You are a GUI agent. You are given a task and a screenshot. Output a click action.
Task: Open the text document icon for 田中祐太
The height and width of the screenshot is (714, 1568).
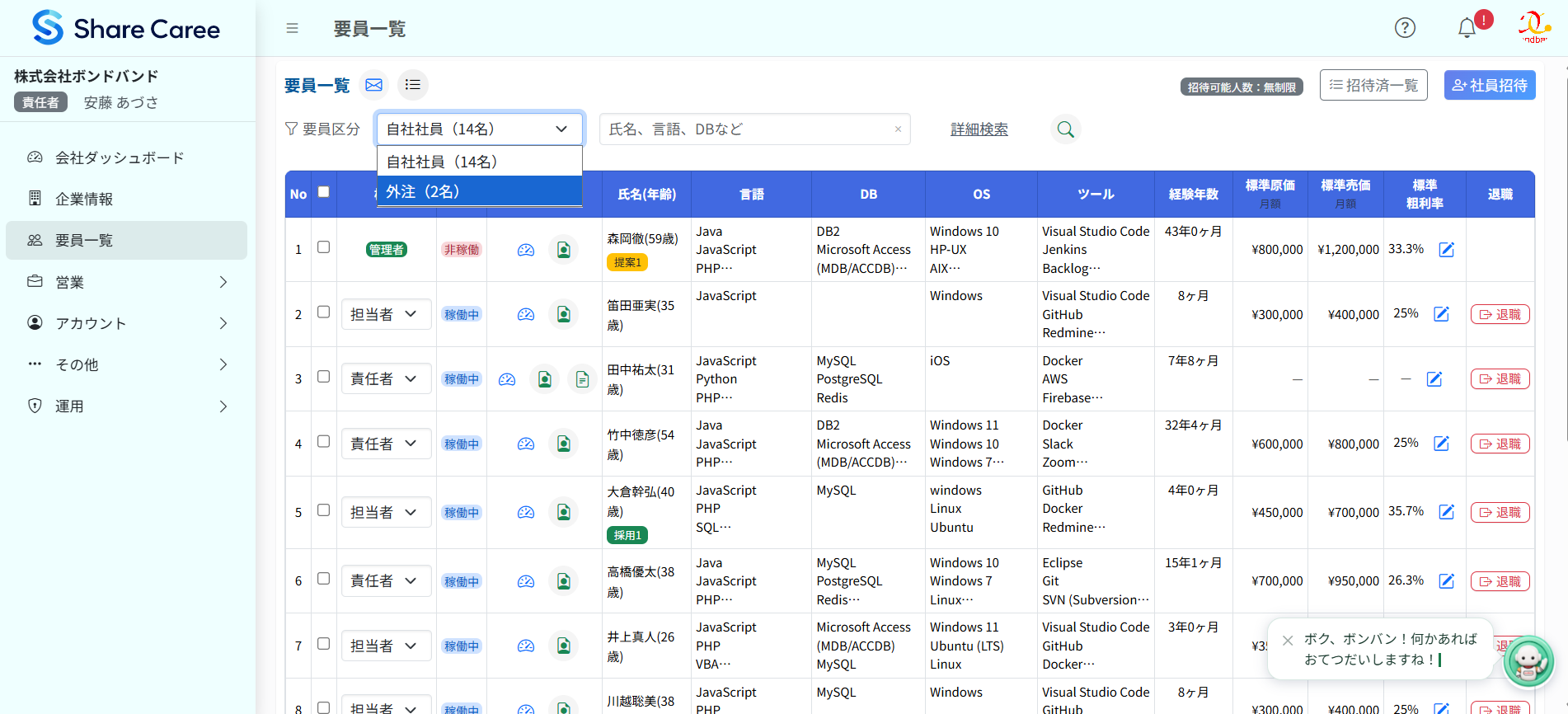[x=583, y=379]
